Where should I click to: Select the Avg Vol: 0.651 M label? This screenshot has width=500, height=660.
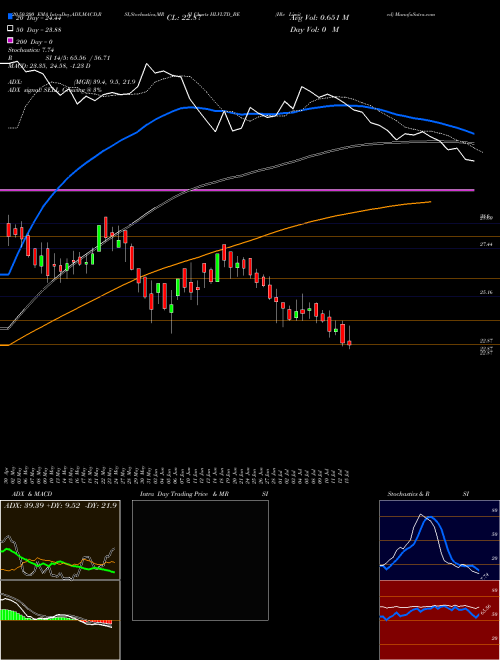coord(319,18)
